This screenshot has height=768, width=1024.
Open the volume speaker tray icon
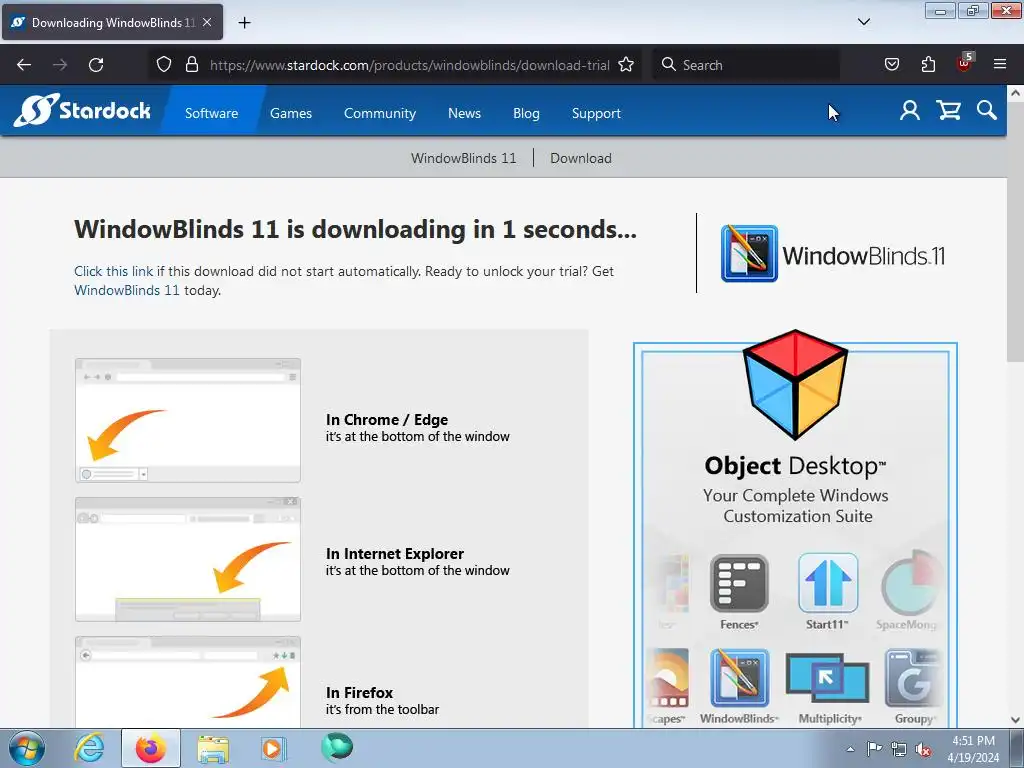[x=923, y=749]
